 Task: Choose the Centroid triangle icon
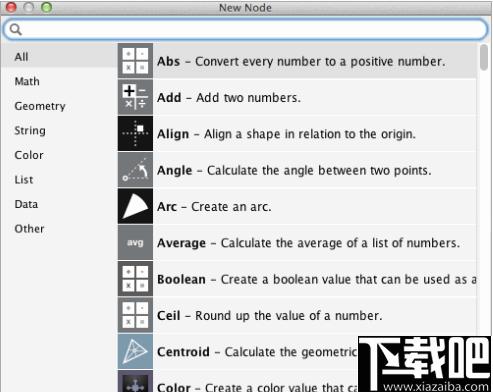[135, 351]
